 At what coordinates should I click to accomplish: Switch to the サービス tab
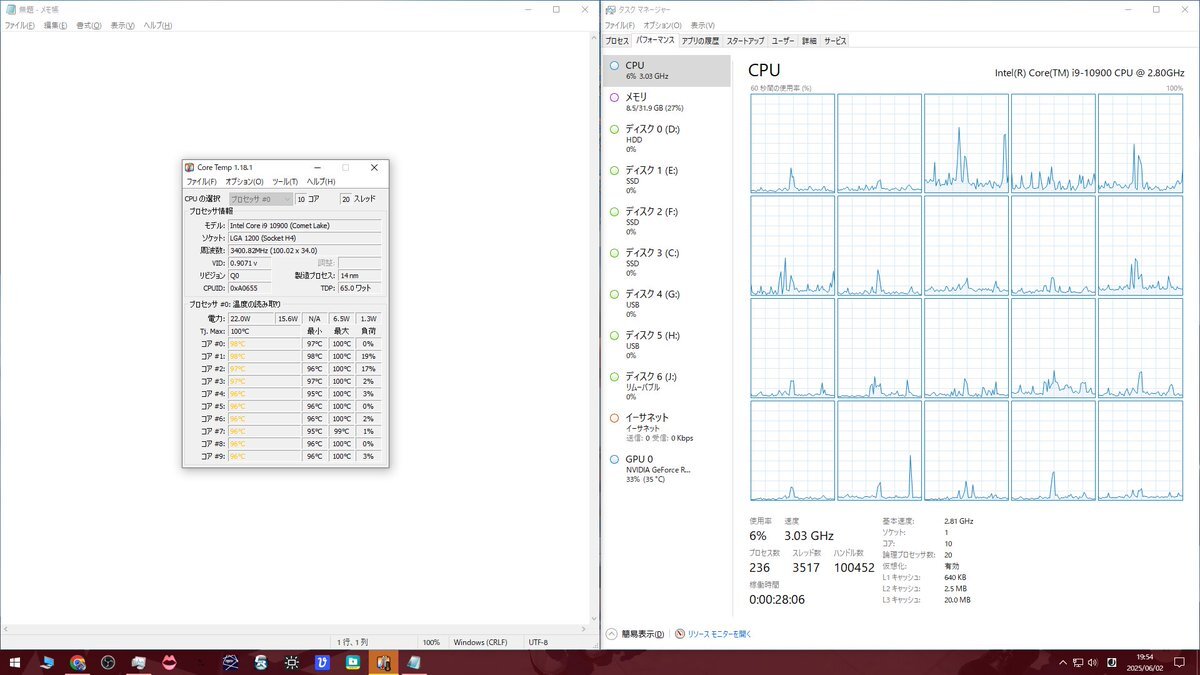tap(835, 41)
